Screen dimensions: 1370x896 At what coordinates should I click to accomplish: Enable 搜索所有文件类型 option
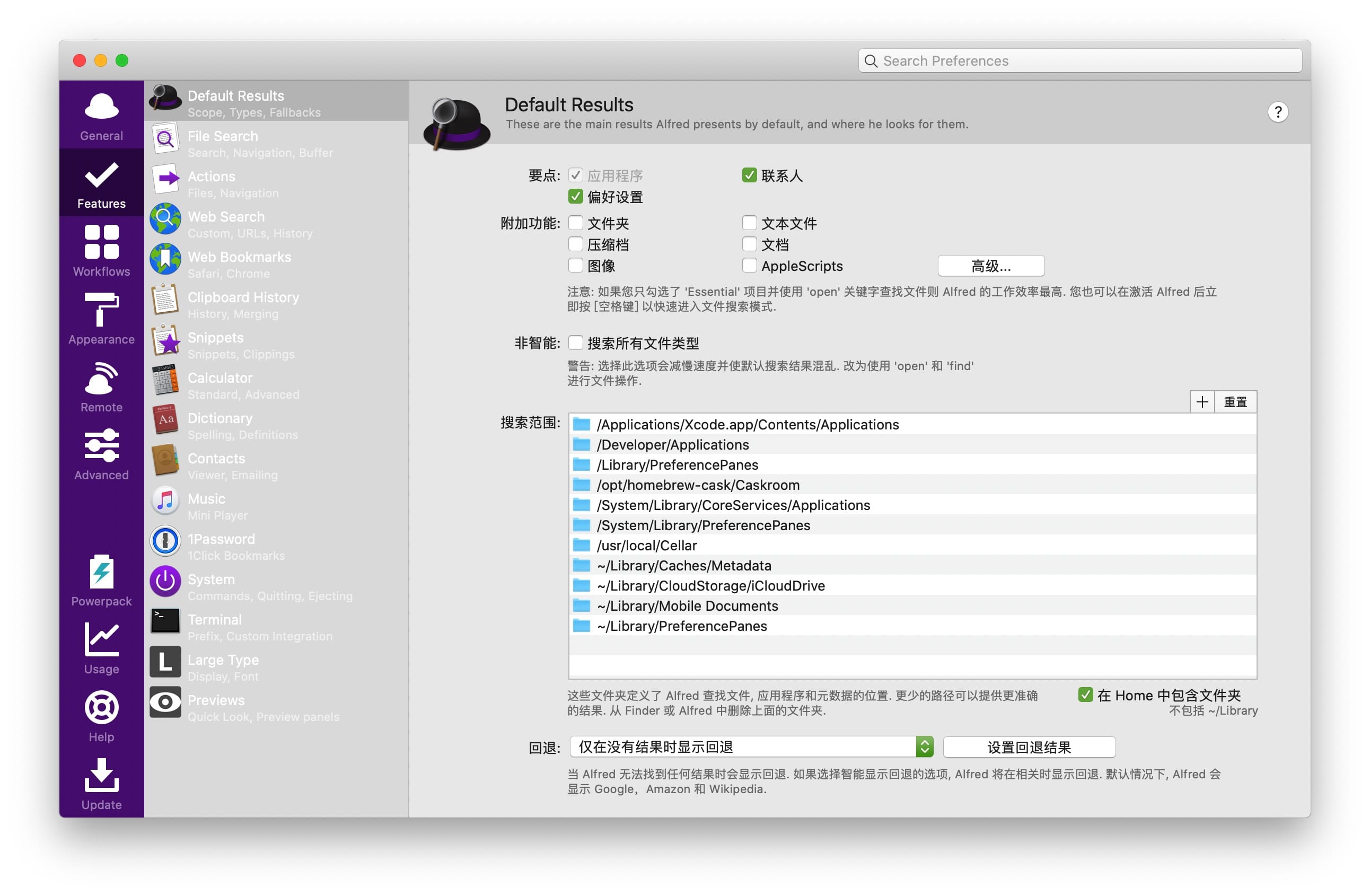coord(576,343)
